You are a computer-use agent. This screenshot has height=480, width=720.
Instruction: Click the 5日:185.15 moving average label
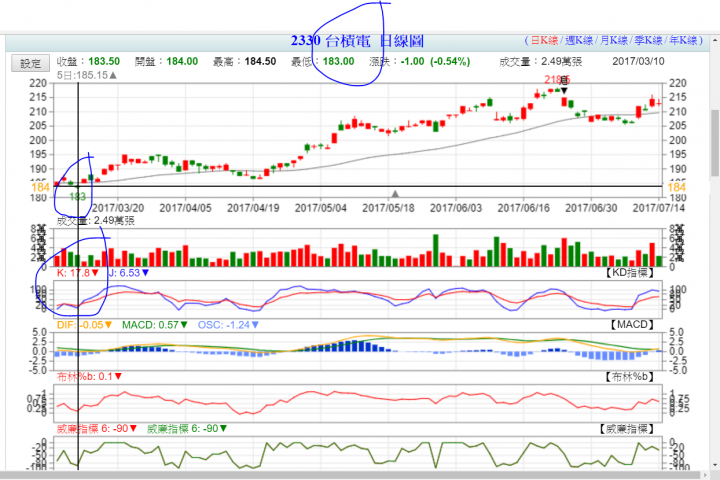click(x=82, y=75)
